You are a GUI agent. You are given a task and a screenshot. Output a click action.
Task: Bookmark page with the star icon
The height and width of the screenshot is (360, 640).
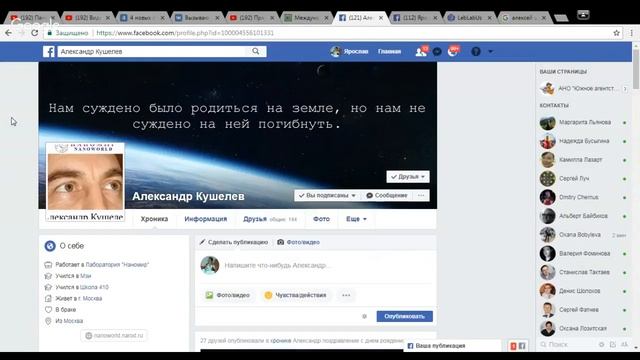[616, 33]
